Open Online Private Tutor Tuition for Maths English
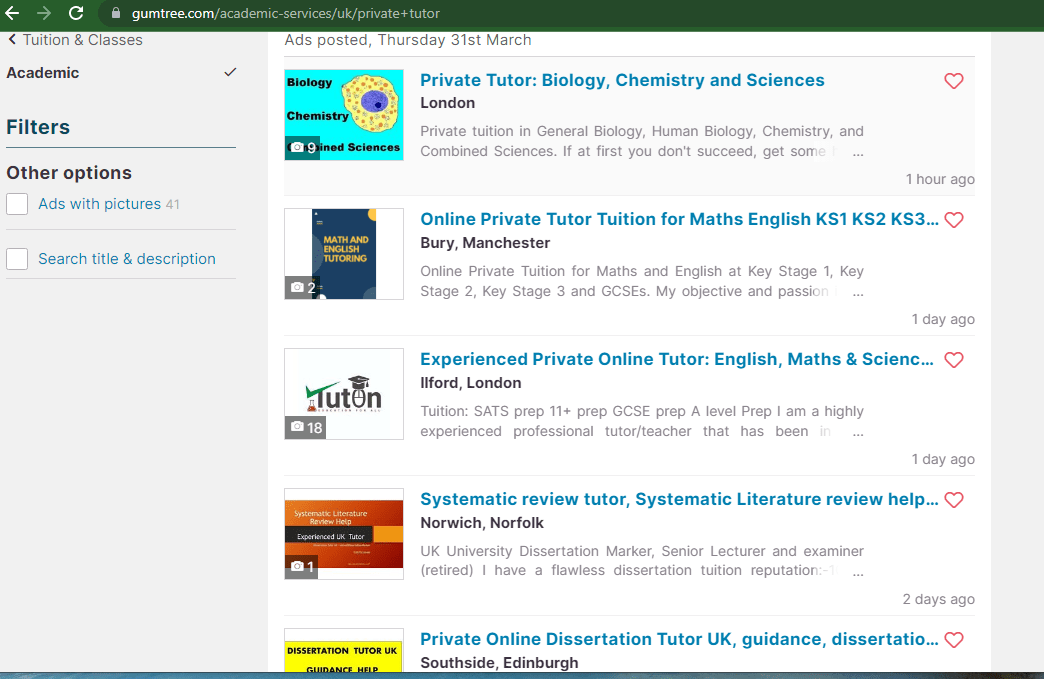The height and width of the screenshot is (679, 1044). pos(679,219)
